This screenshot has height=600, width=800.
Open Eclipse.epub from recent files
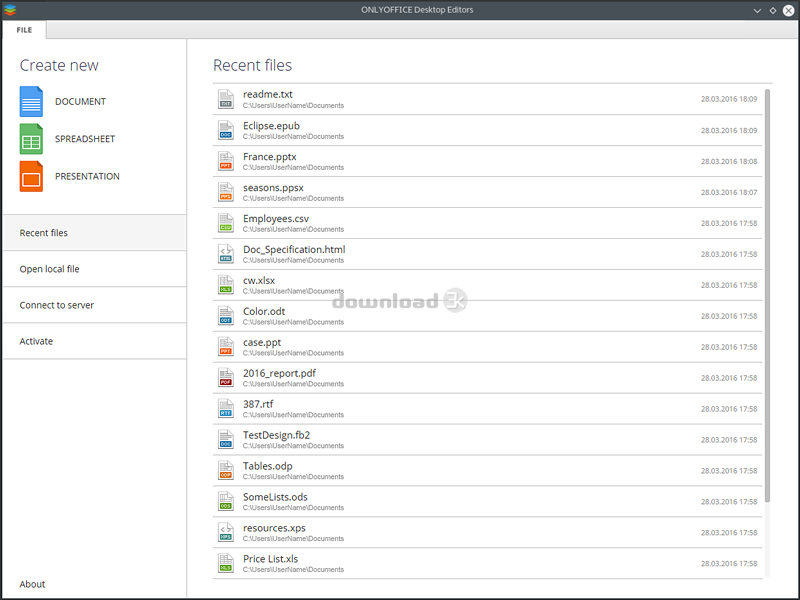[488, 130]
